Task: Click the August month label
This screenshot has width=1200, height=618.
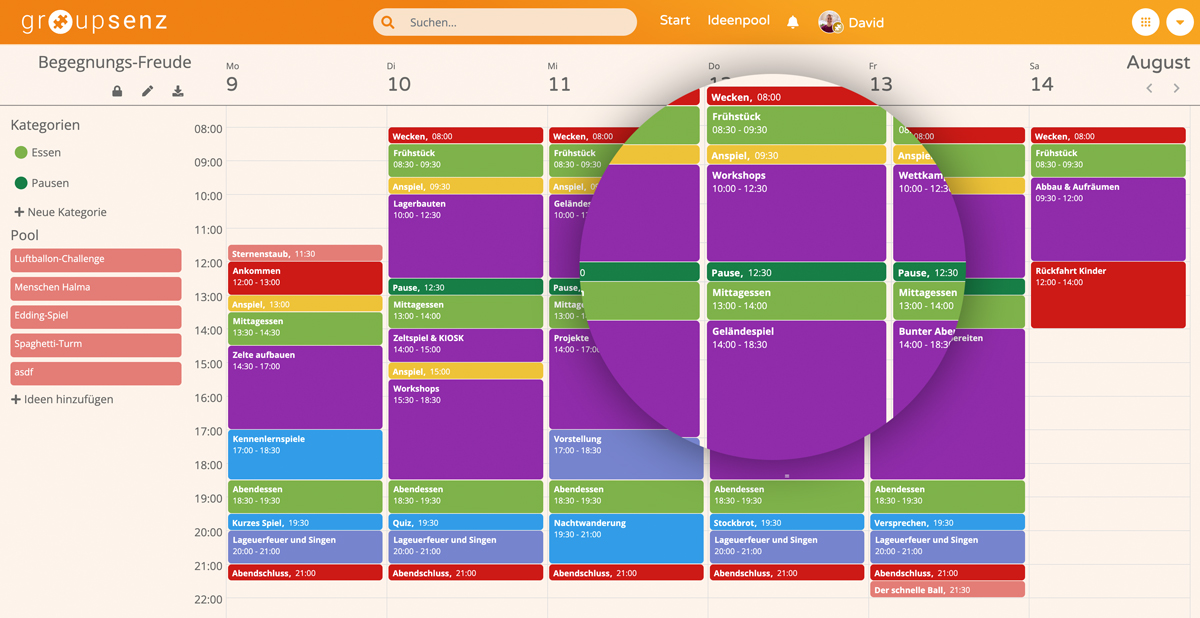Action: coord(1158,62)
